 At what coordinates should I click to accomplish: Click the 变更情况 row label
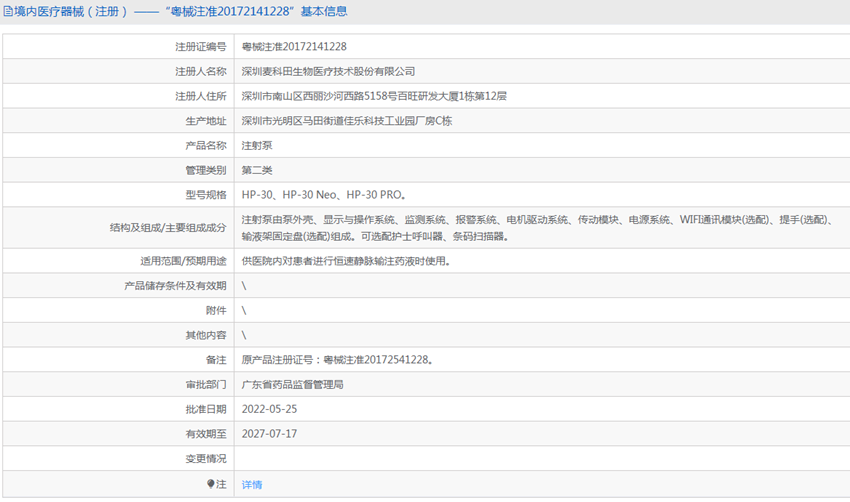206,459
